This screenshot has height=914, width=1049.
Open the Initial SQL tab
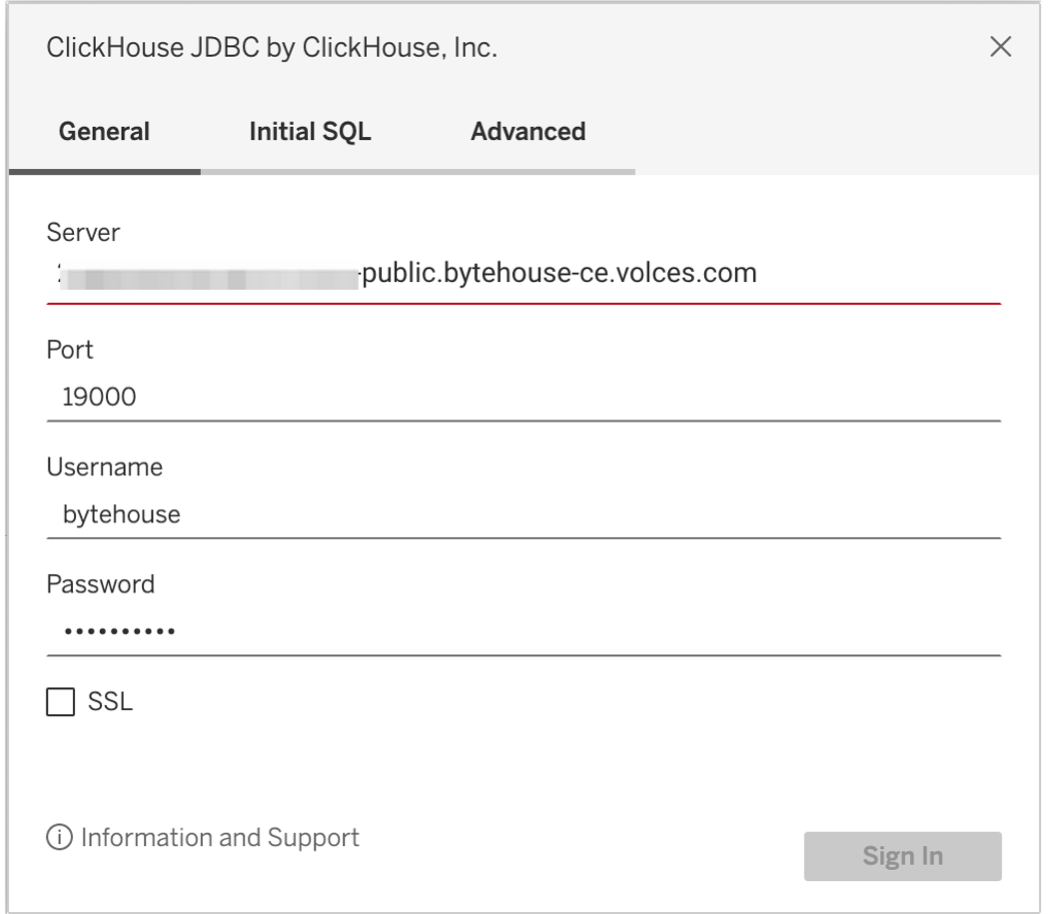point(310,131)
